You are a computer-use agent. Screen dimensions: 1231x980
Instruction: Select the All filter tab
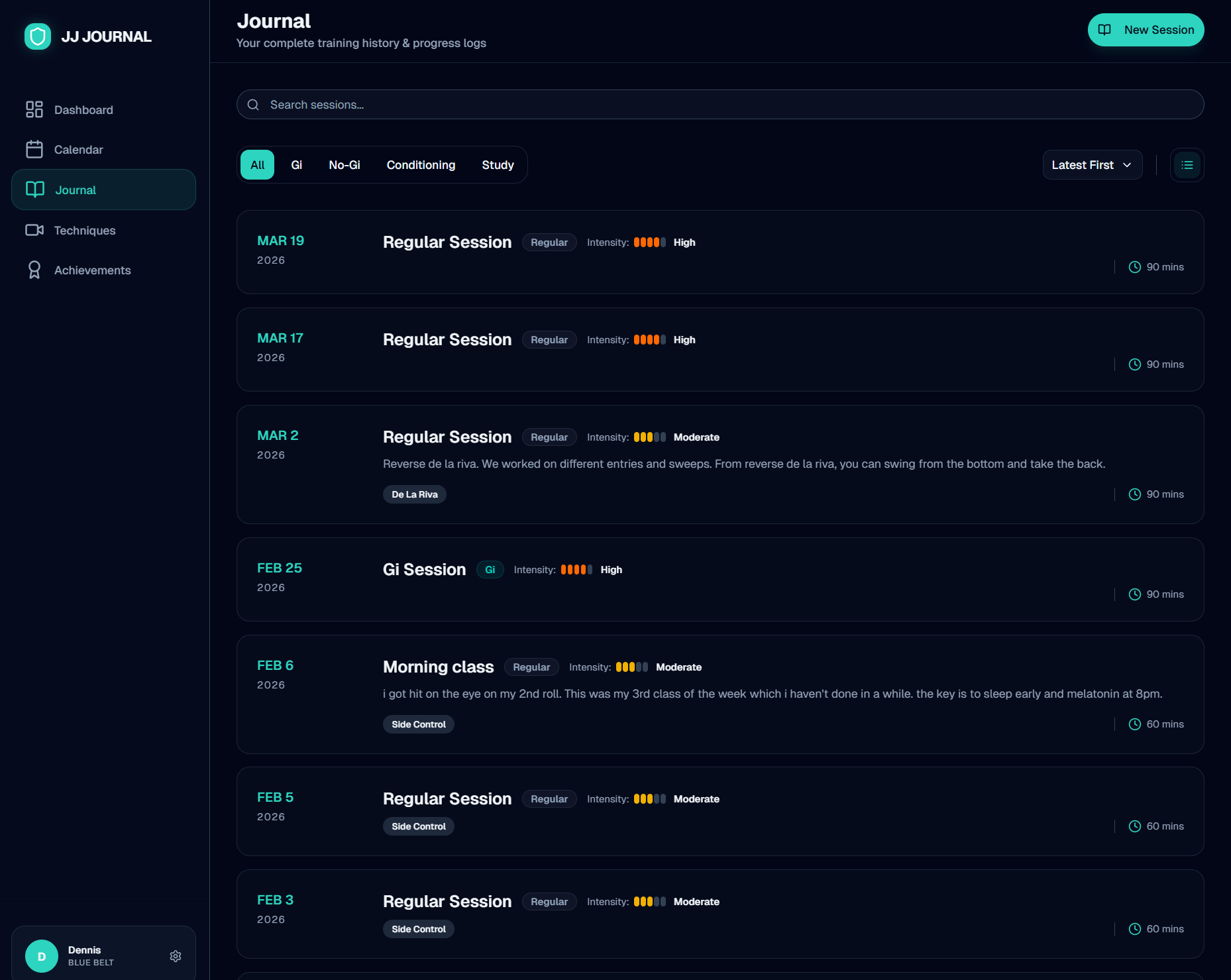(x=257, y=165)
